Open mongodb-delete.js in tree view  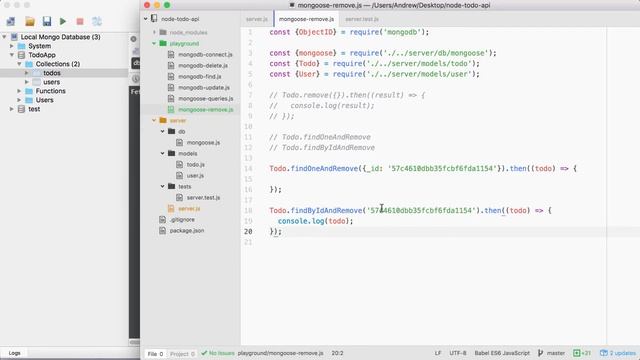coord(203,65)
